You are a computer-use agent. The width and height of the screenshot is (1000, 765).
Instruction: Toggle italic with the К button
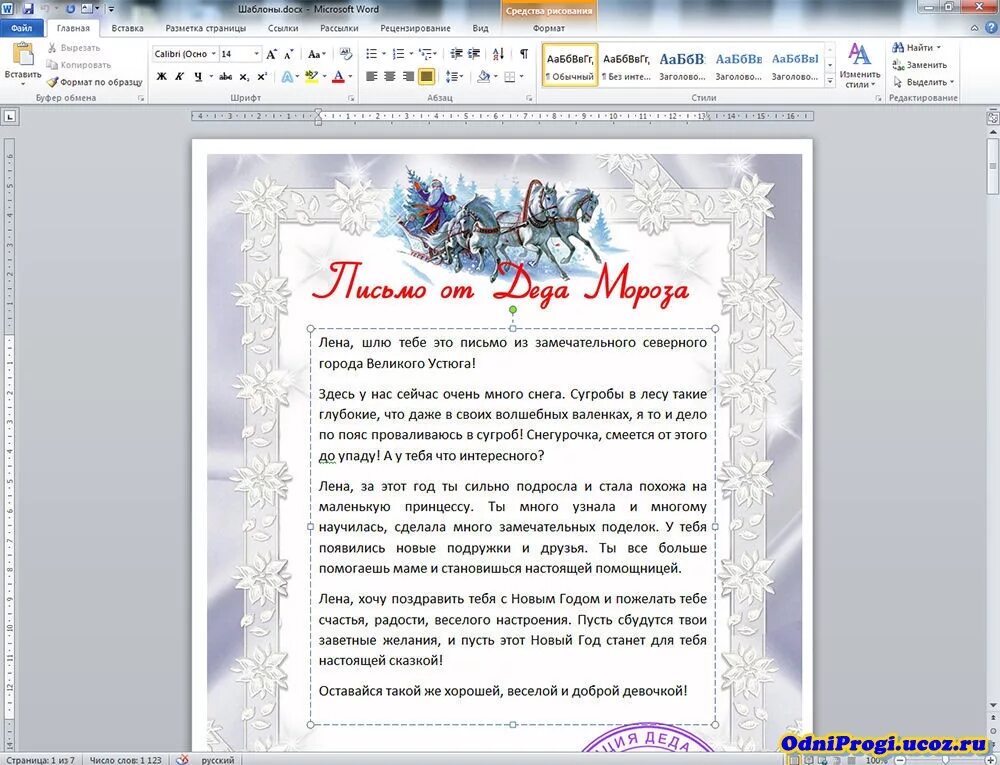coord(179,76)
